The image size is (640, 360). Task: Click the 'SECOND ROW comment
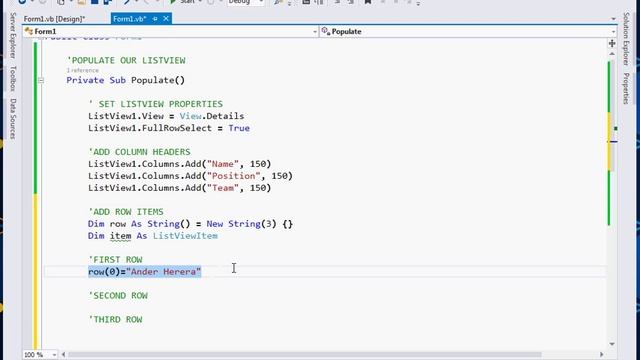tap(118, 296)
